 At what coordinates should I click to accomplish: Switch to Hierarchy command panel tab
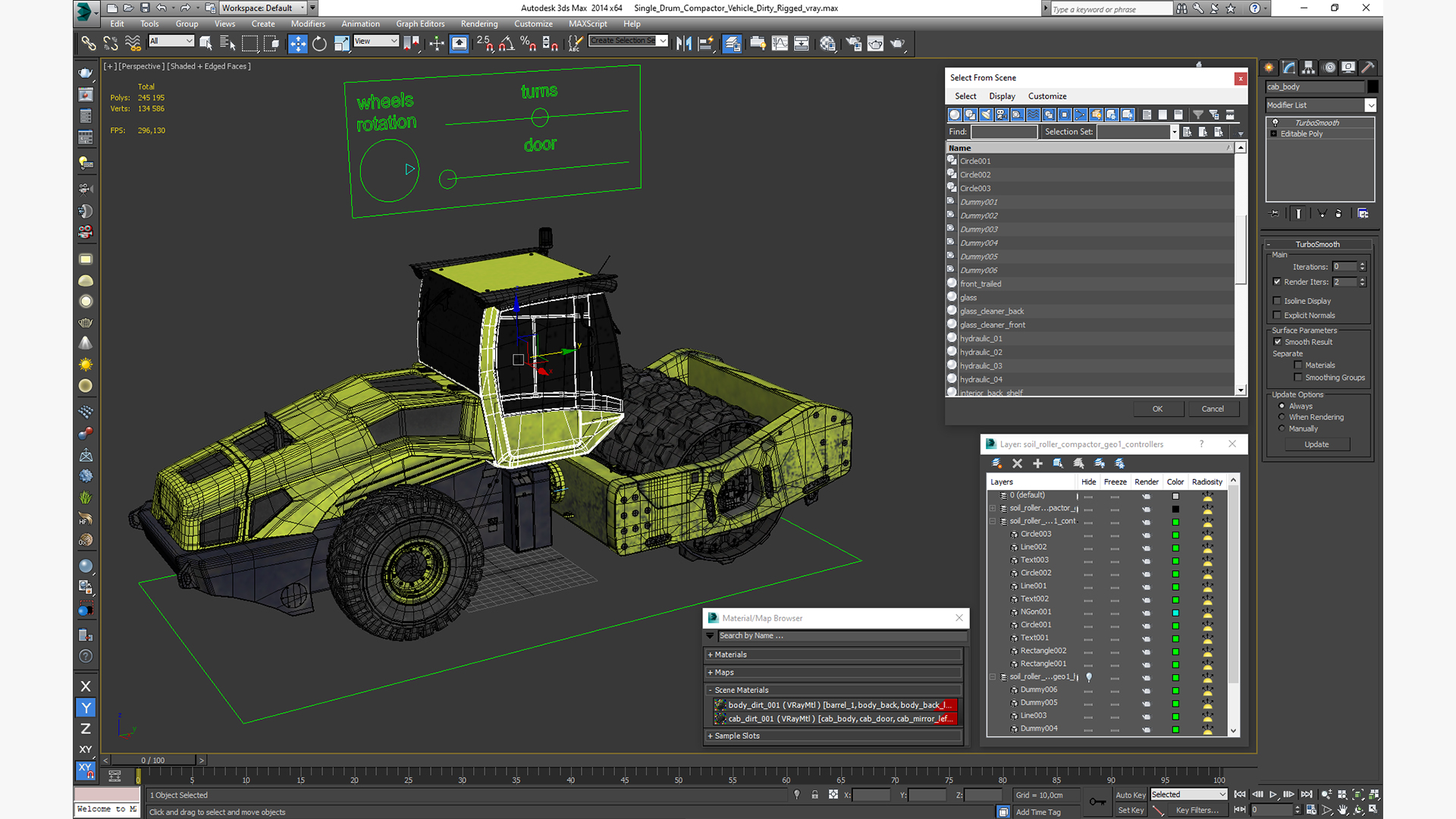coord(1309,67)
